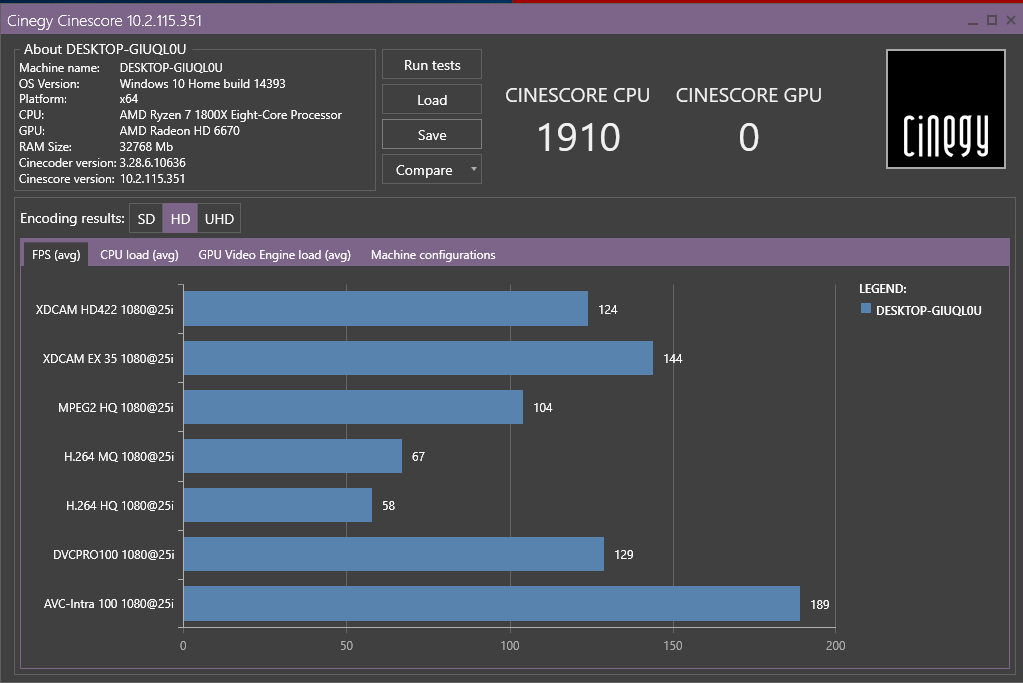Click legend entry text DESKTOP-GIUQL0U
The image size is (1023, 683).
tap(928, 311)
